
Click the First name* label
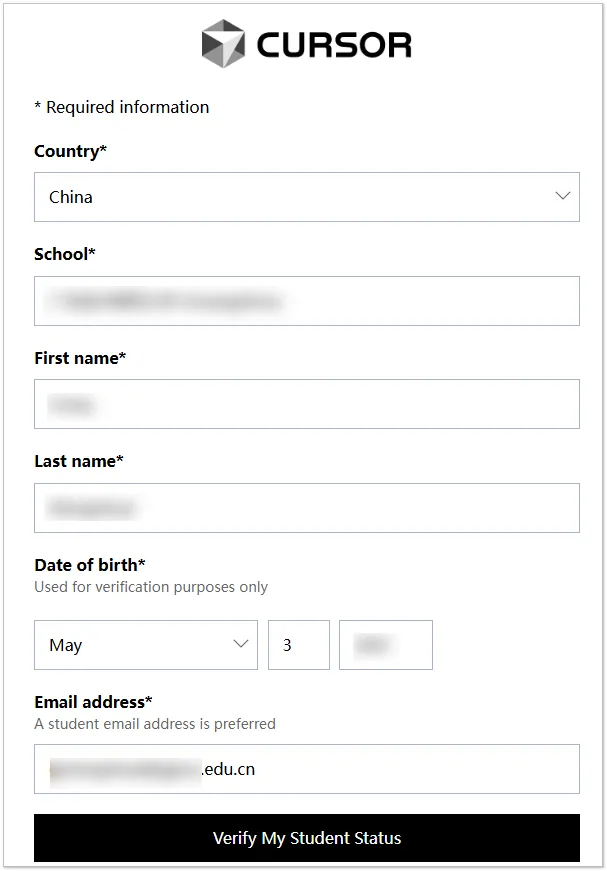click(x=80, y=358)
